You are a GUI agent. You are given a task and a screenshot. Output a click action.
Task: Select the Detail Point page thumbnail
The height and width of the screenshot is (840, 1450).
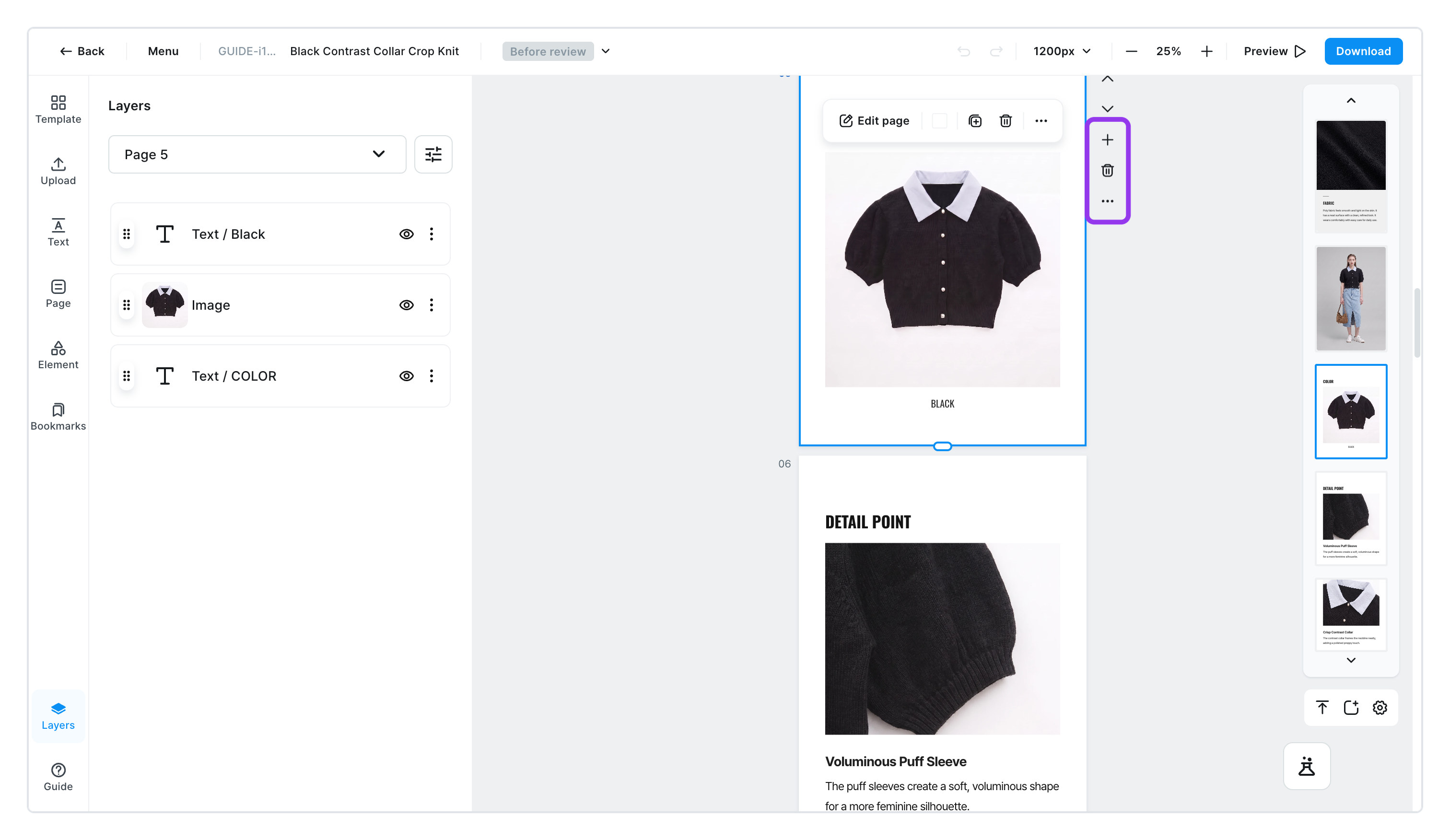coord(1350,518)
